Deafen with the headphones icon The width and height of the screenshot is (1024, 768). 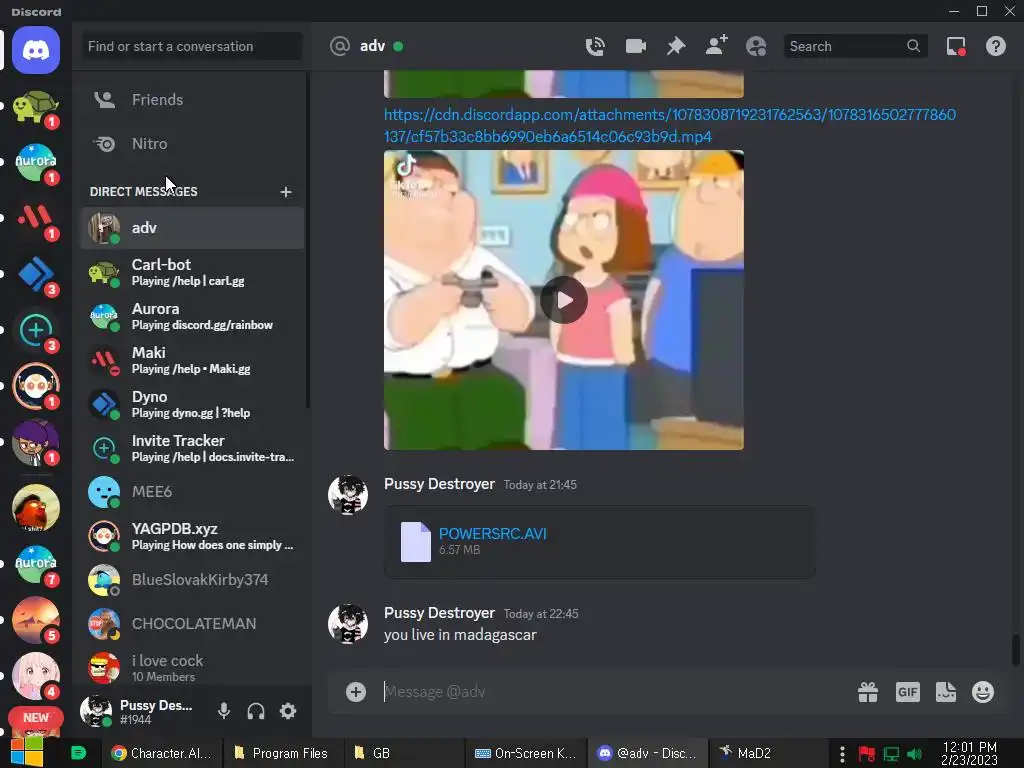[x=256, y=711]
